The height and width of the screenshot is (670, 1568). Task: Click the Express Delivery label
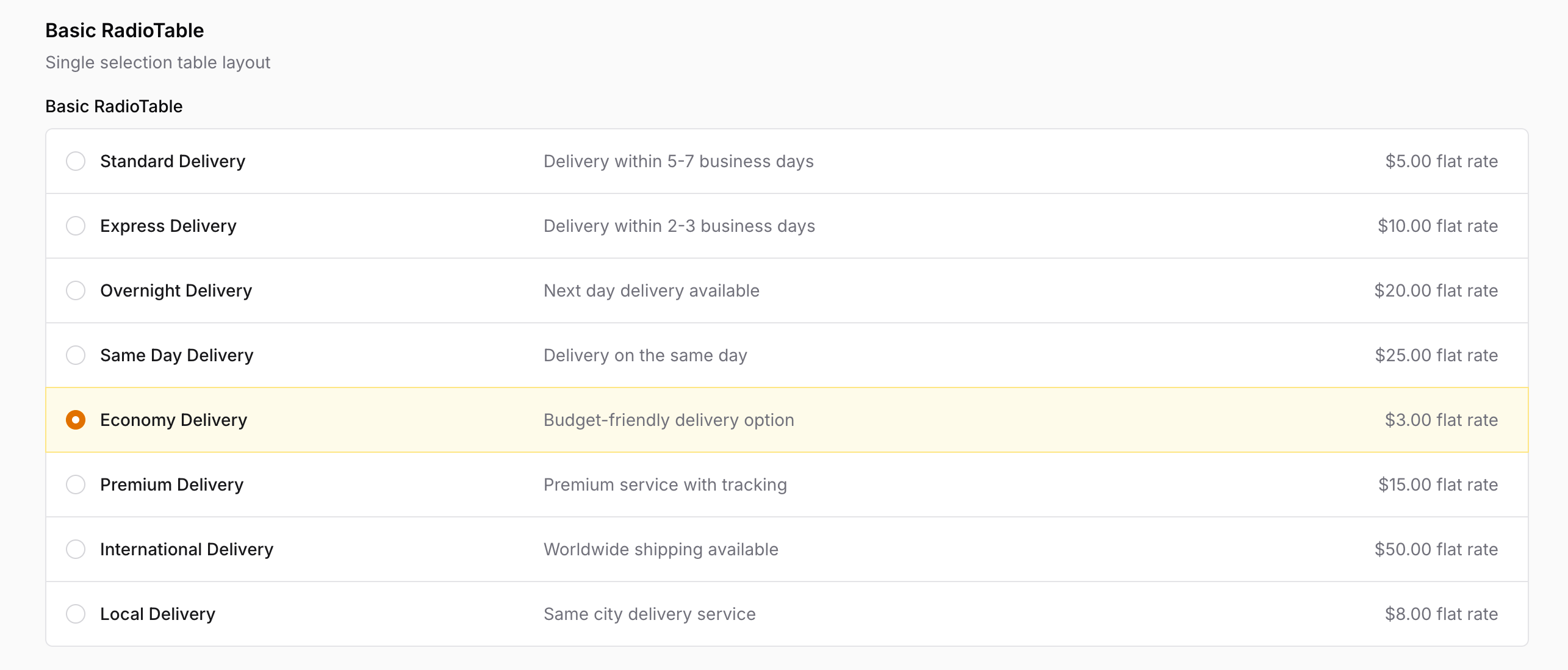pos(168,226)
